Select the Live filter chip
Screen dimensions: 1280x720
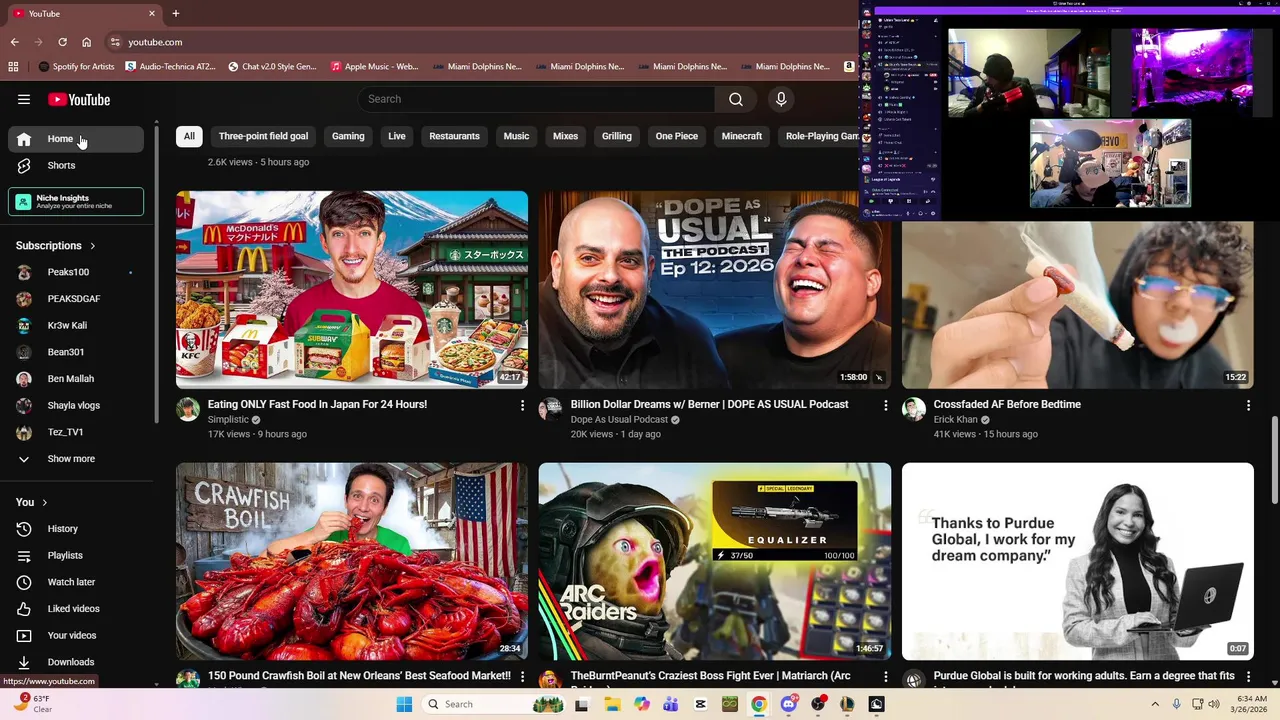[x=397, y=136]
